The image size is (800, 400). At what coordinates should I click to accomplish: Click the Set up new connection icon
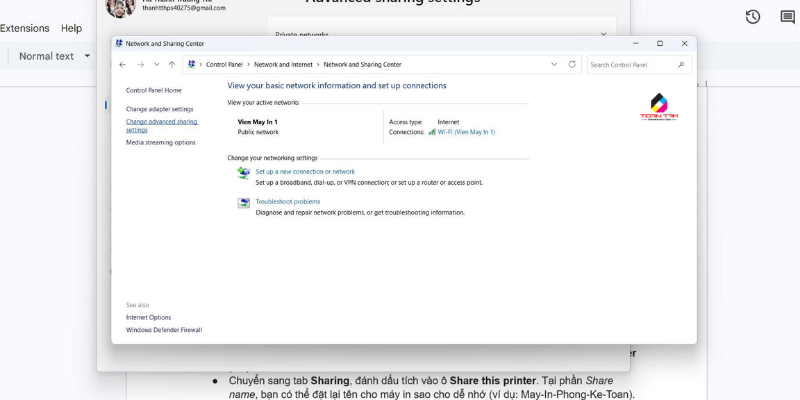[244, 173]
